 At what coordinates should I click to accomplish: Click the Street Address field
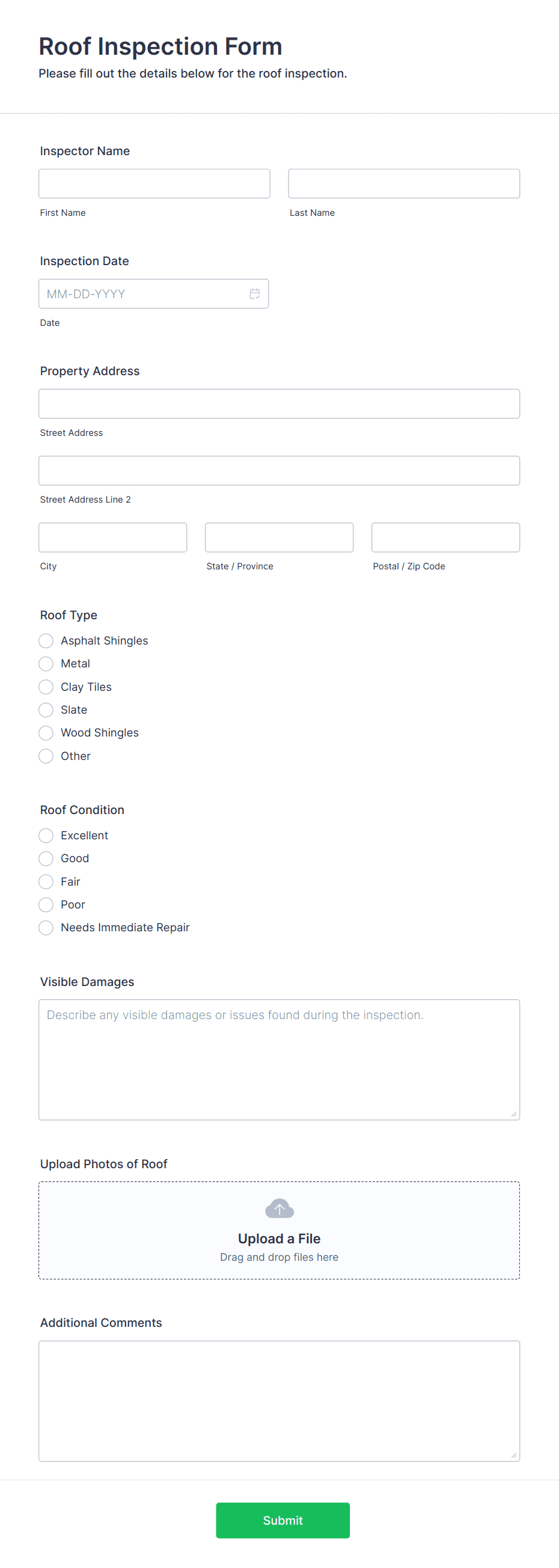tap(279, 403)
